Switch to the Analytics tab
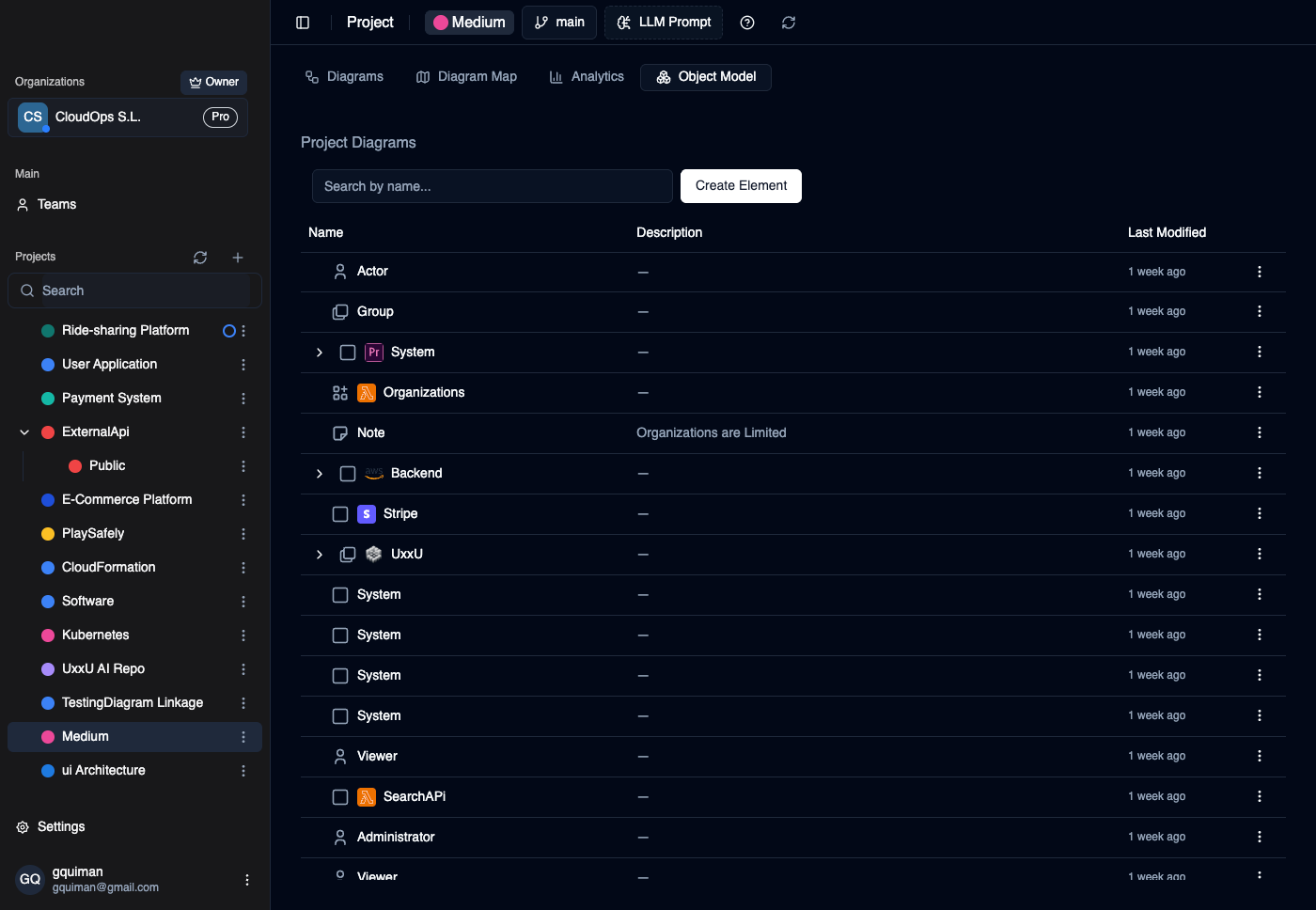This screenshot has width=1316, height=910. [587, 77]
